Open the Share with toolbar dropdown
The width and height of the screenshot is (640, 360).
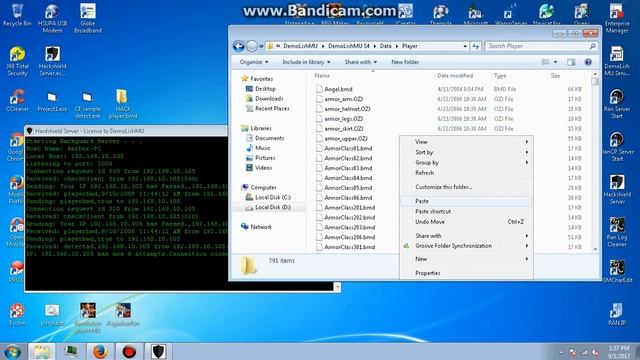tap(360, 62)
